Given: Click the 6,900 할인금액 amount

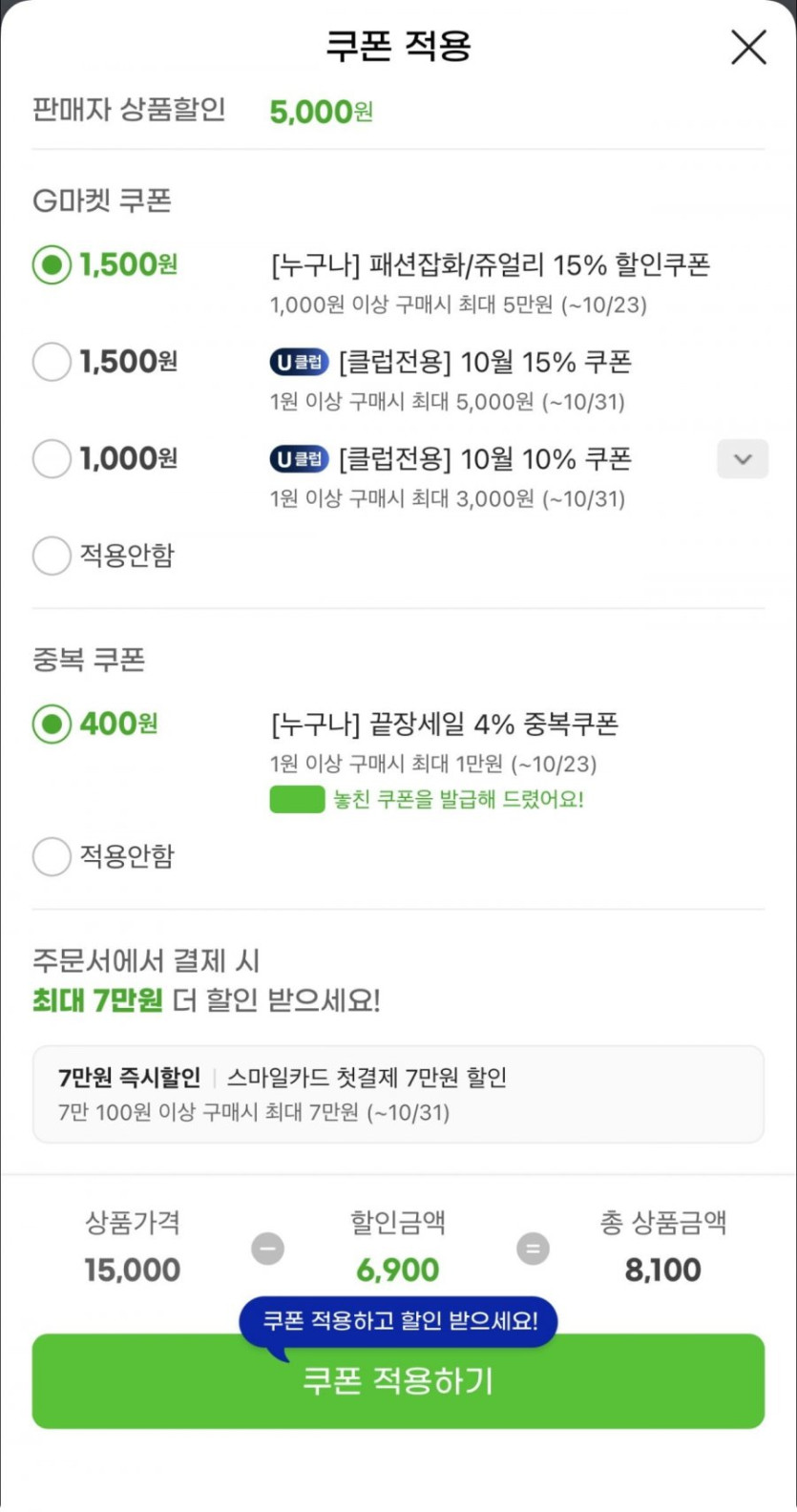Looking at the screenshot, I should (397, 1270).
